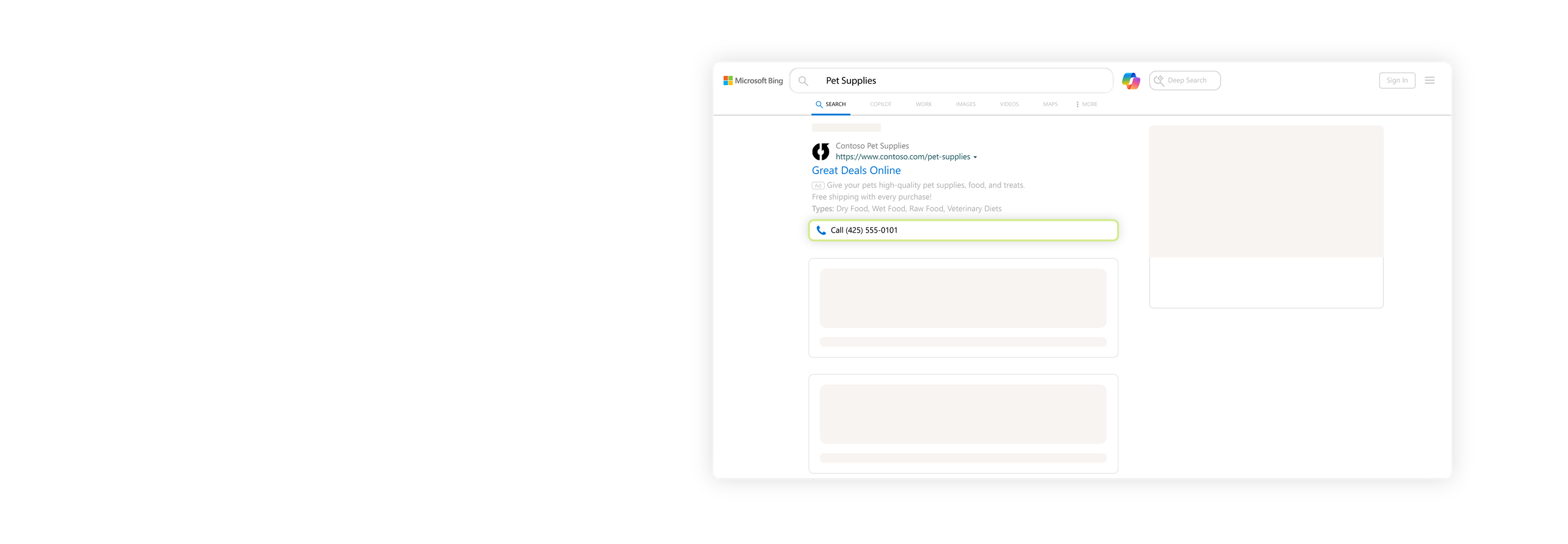The width and height of the screenshot is (1568, 544).
Task: Click the Ad badge label
Action: 817,186
